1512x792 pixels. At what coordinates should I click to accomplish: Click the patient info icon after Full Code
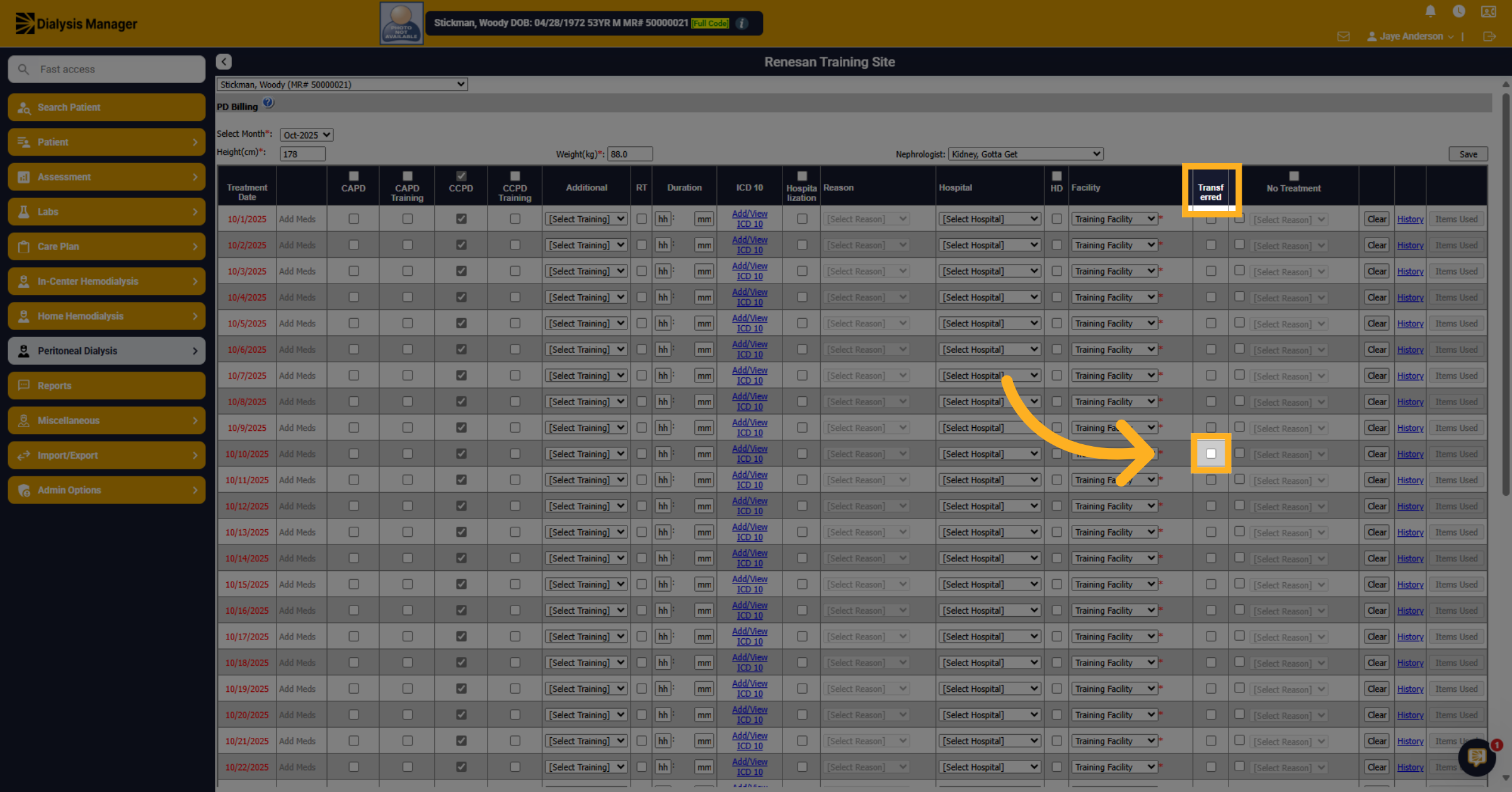742,23
